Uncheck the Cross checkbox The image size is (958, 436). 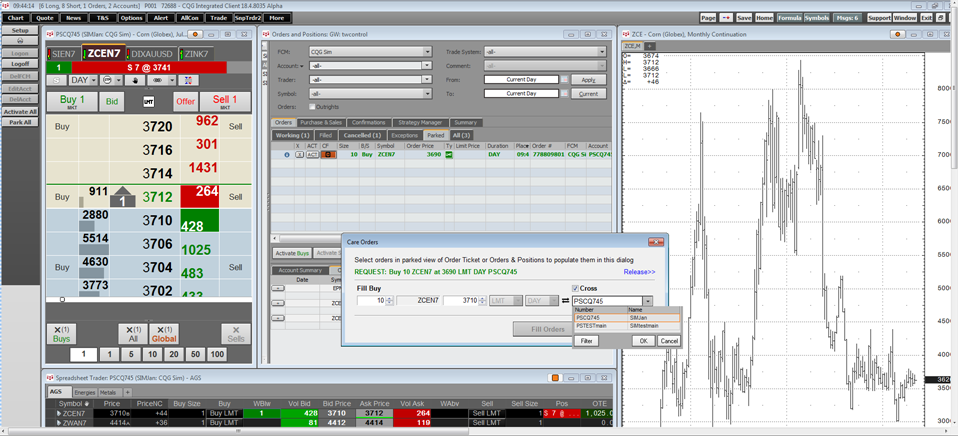[575, 288]
